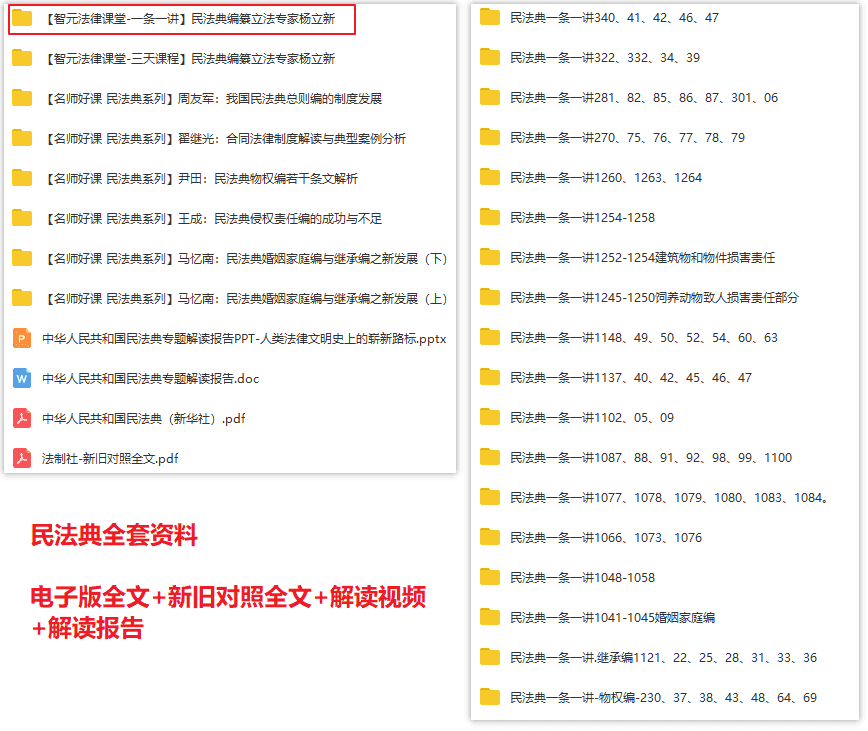Select file name 中华人民共和国民法典专题解读报告.doc
868x731 pixels.
[x=151, y=379]
